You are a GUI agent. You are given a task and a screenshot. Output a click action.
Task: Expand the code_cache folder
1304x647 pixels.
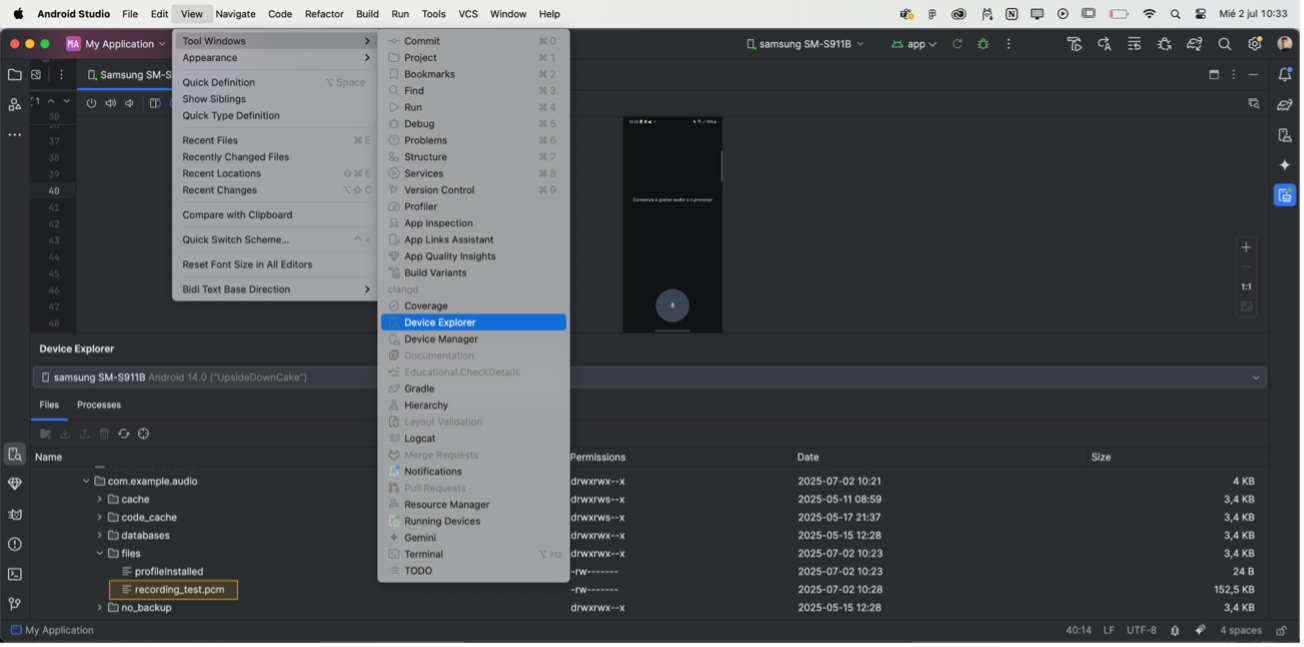99,517
